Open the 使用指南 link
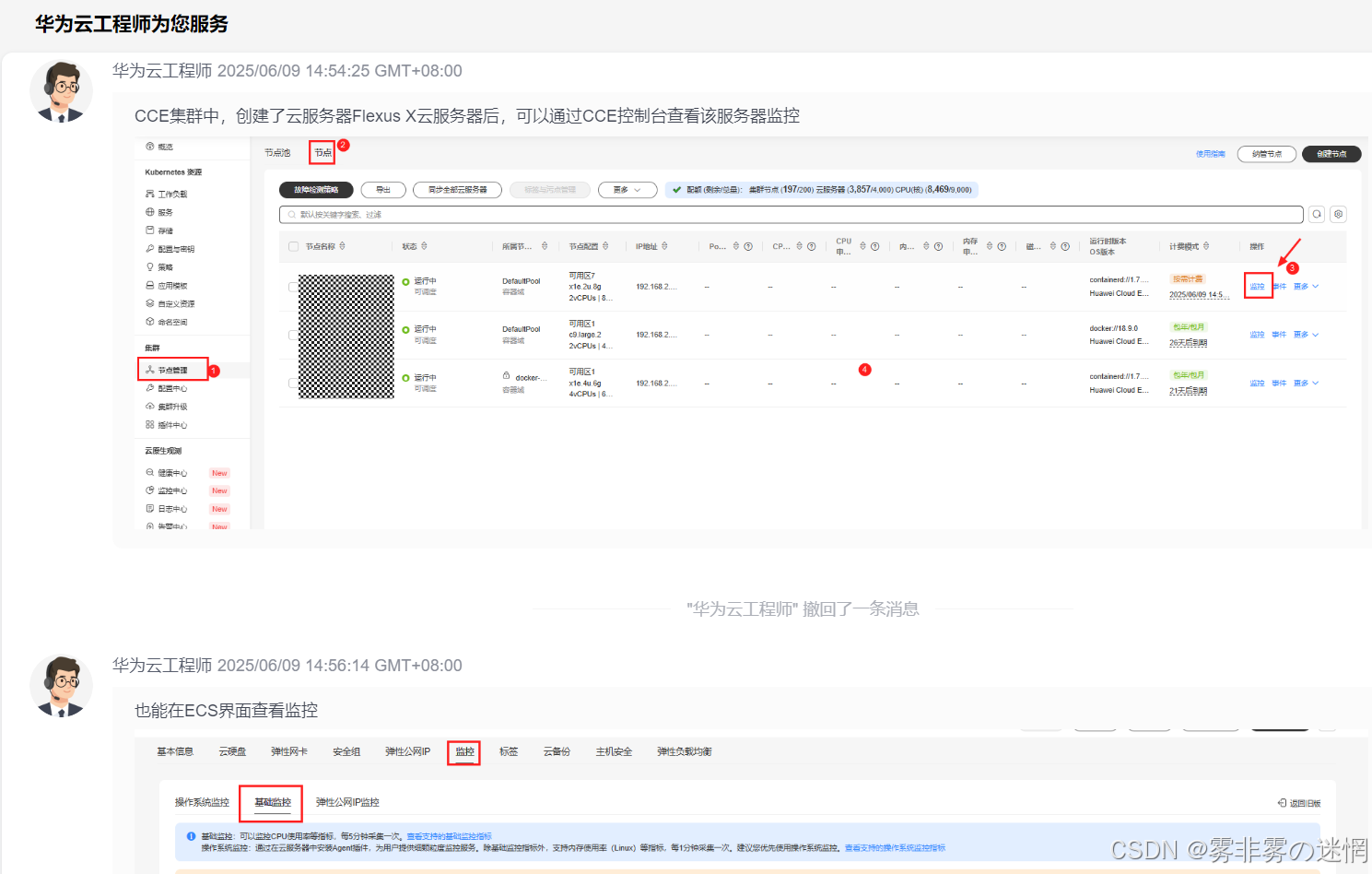 [1211, 154]
